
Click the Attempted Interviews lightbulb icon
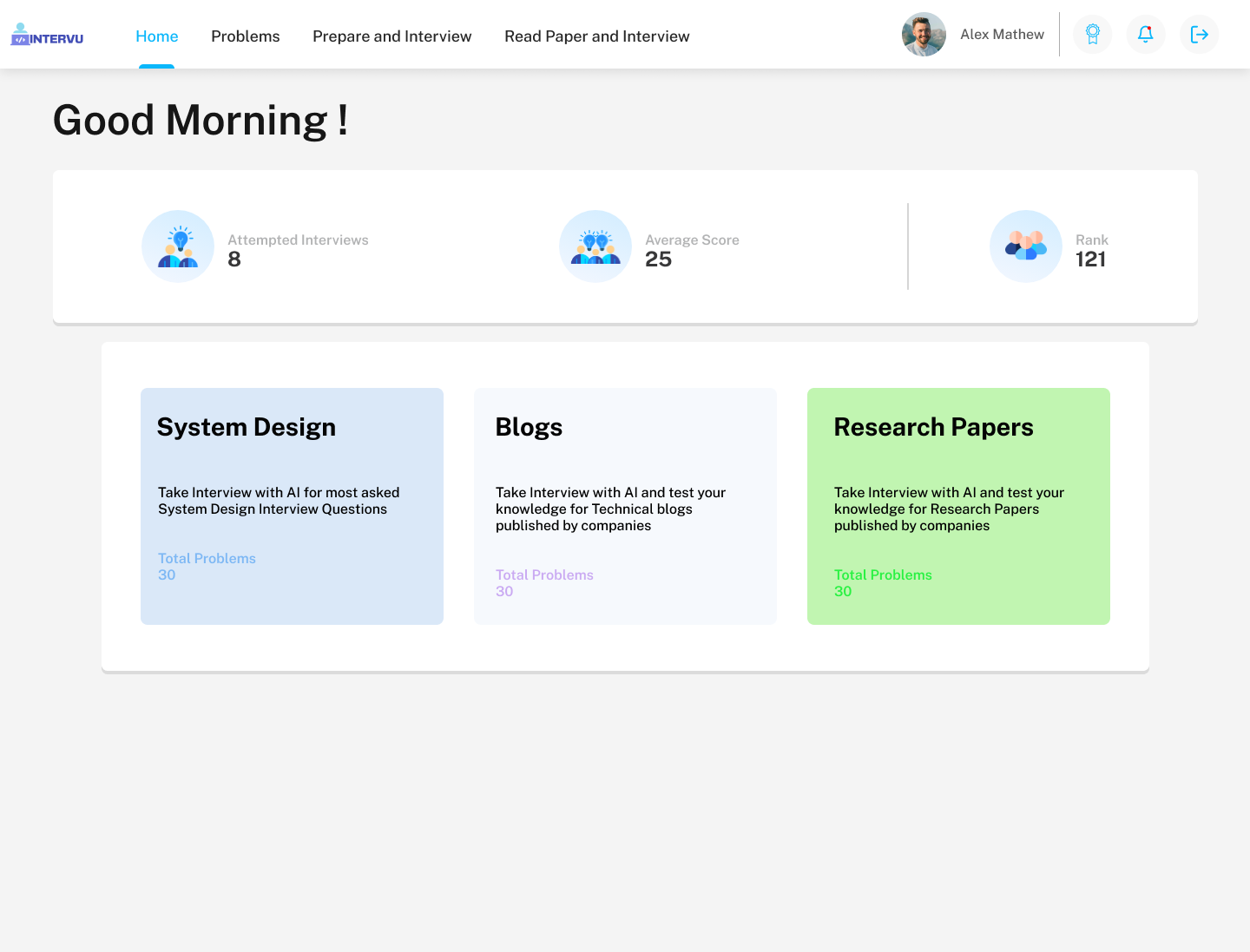pos(178,246)
